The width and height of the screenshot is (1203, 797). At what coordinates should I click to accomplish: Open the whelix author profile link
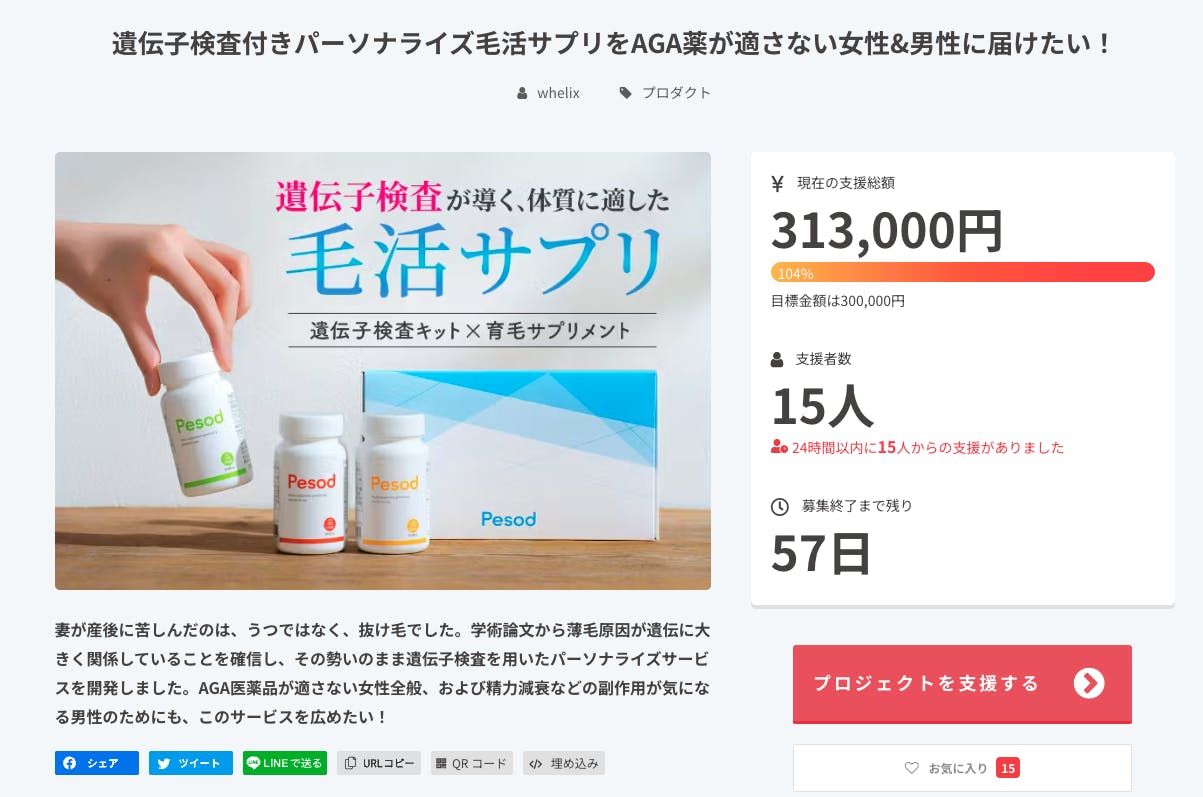(x=558, y=93)
